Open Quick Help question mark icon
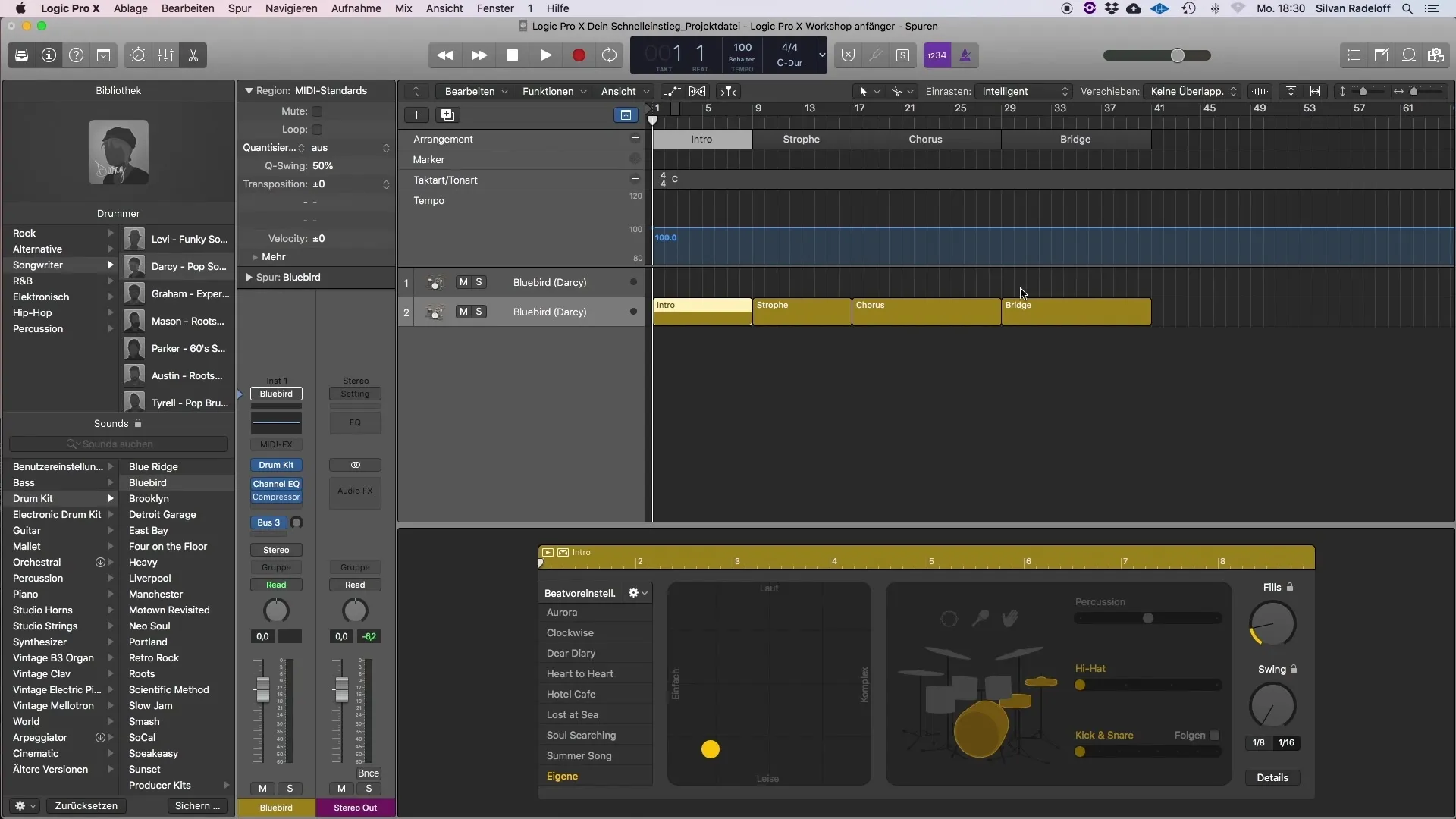This screenshot has width=1456, height=819. click(76, 55)
